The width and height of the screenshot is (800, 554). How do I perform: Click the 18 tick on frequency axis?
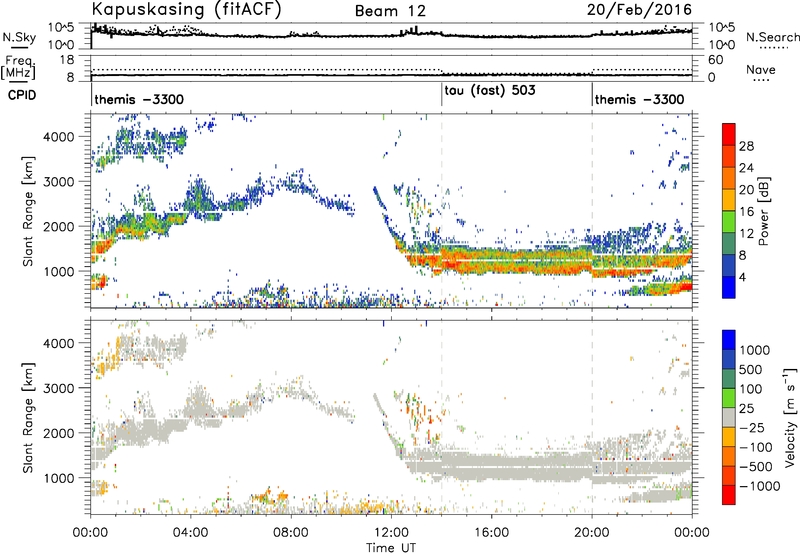(67, 60)
